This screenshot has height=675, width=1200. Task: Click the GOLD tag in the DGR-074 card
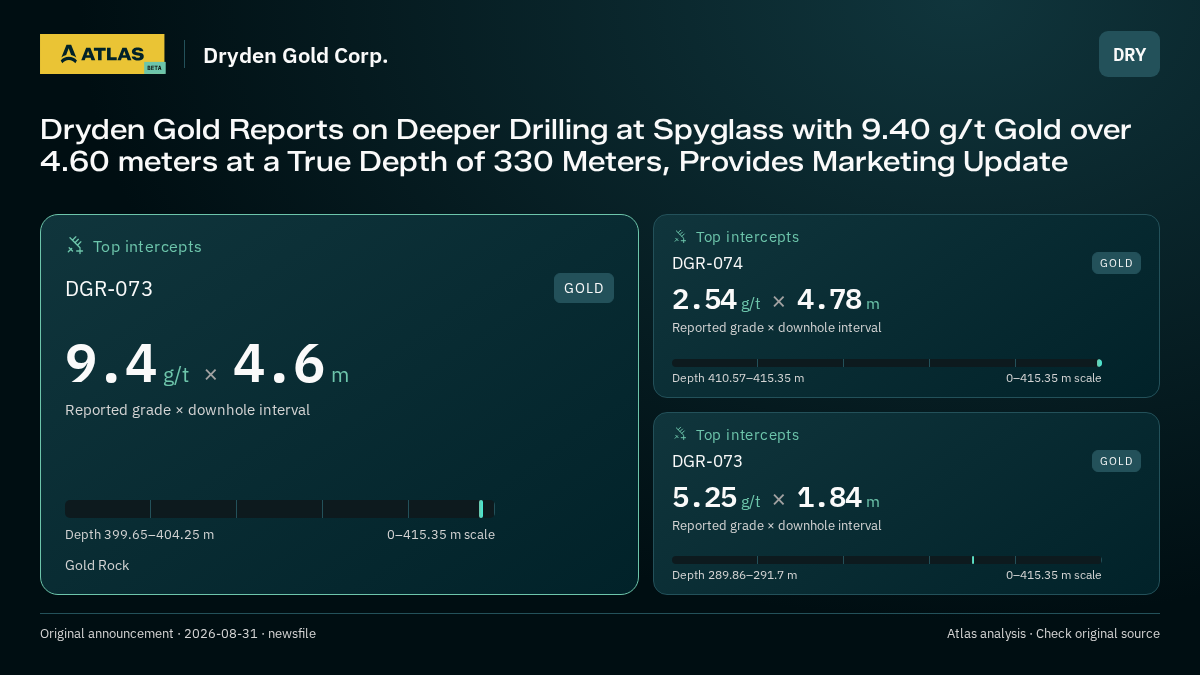tap(1116, 263)
